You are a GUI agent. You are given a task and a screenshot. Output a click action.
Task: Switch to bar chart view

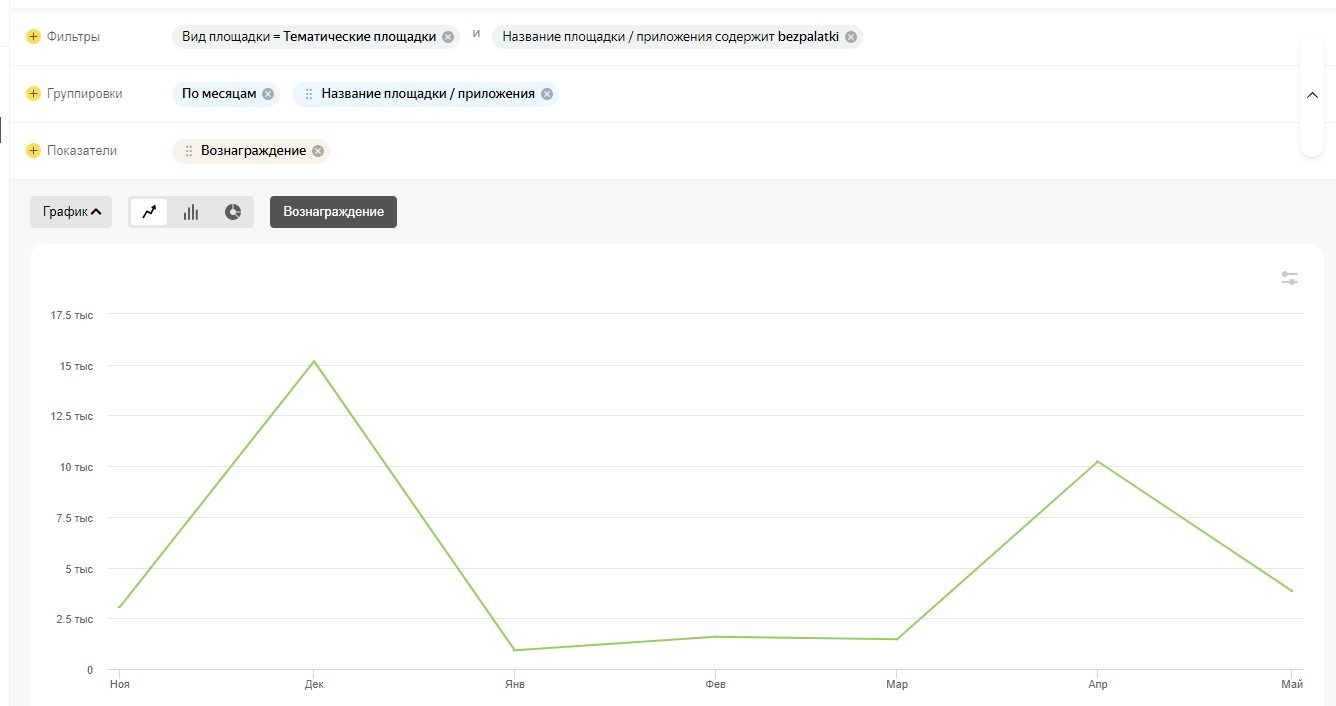pos(191,212)
